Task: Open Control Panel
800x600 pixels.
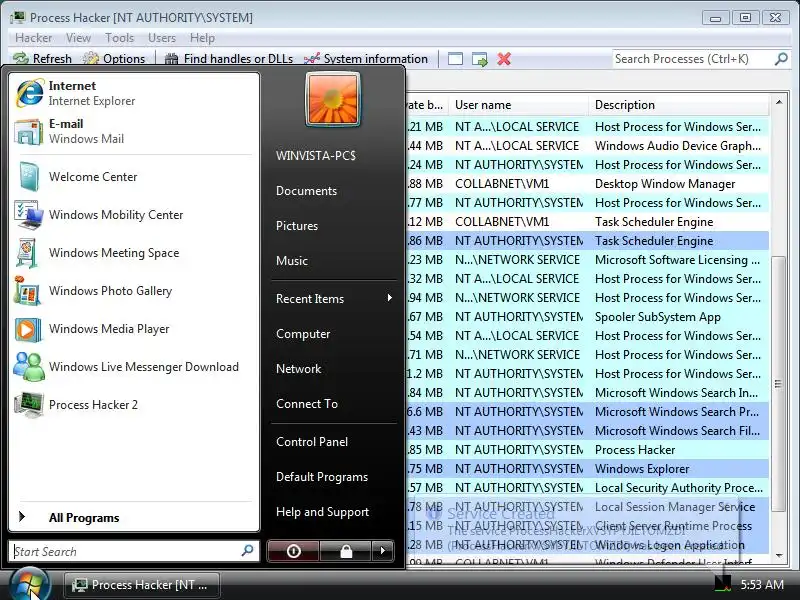Action: [x=334, y=442]
